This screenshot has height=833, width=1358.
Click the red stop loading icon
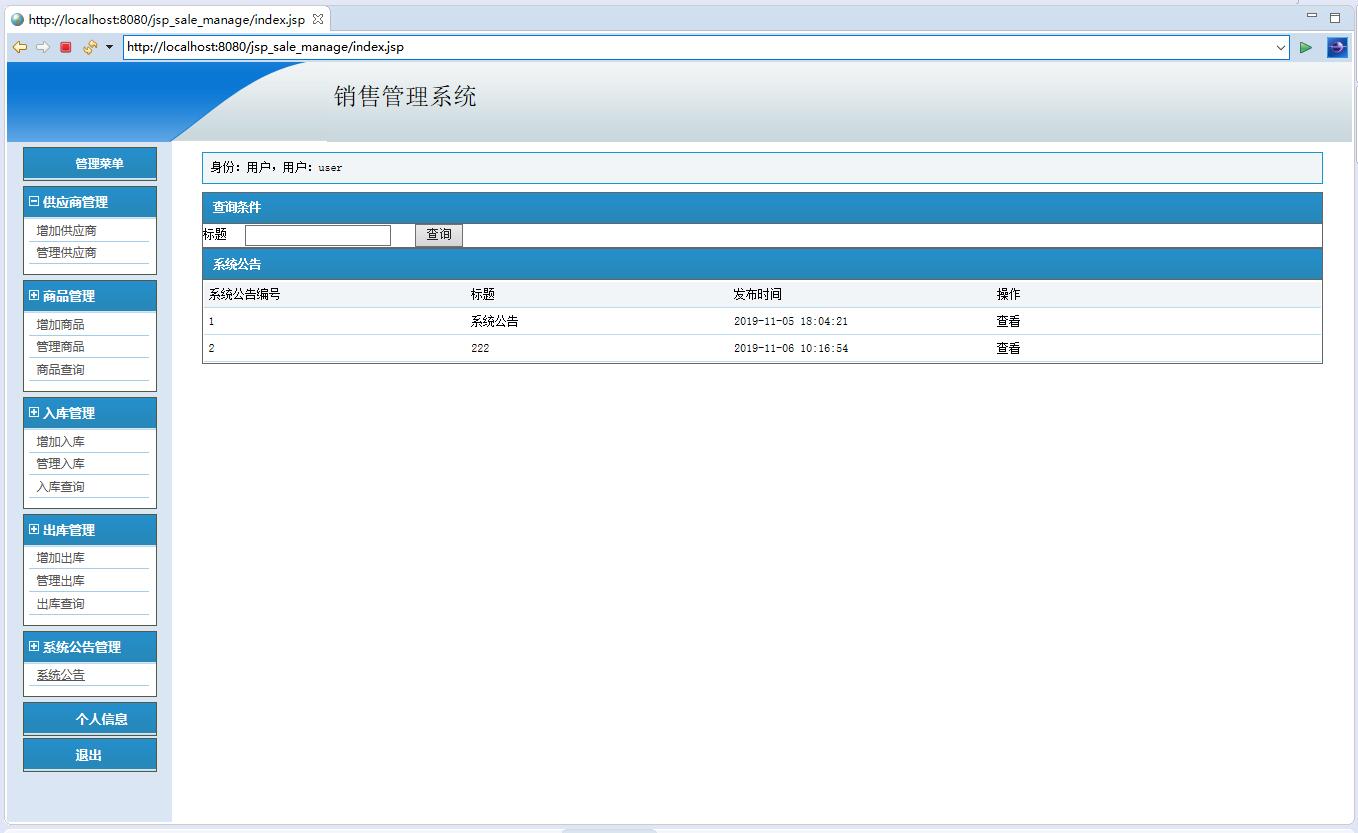(64, 46)
